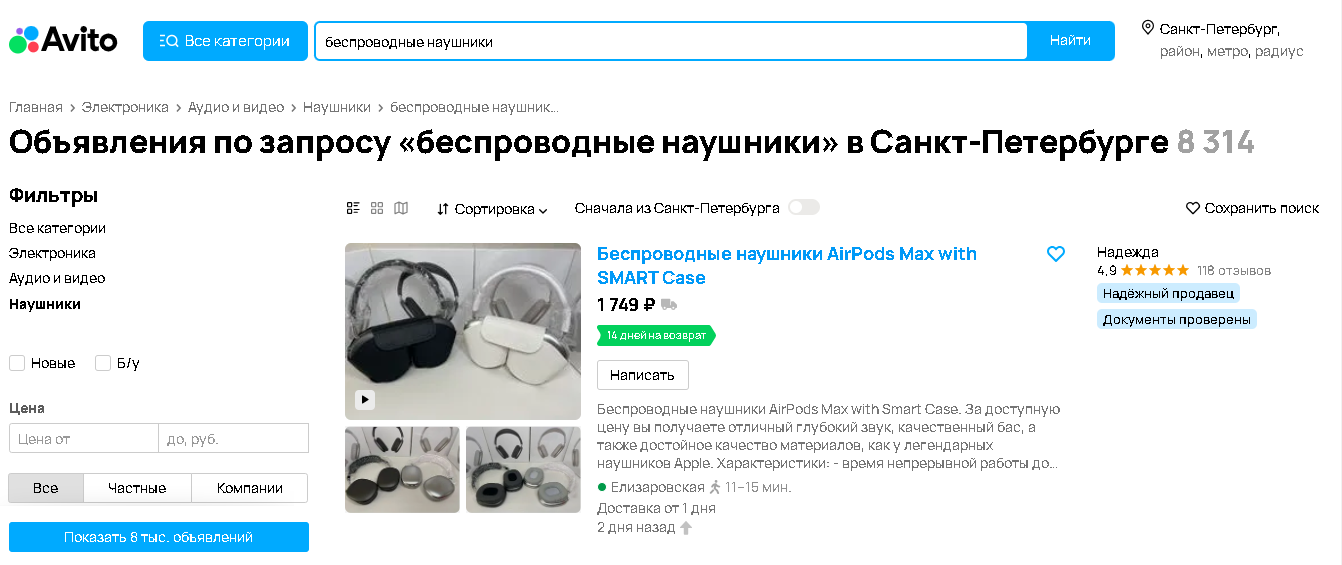Image resolution: width=1342 pixels, height=565 pixels.
Task: Click the heart icon beside Сохранить поиск
Action: click(x=1193, y=208)
